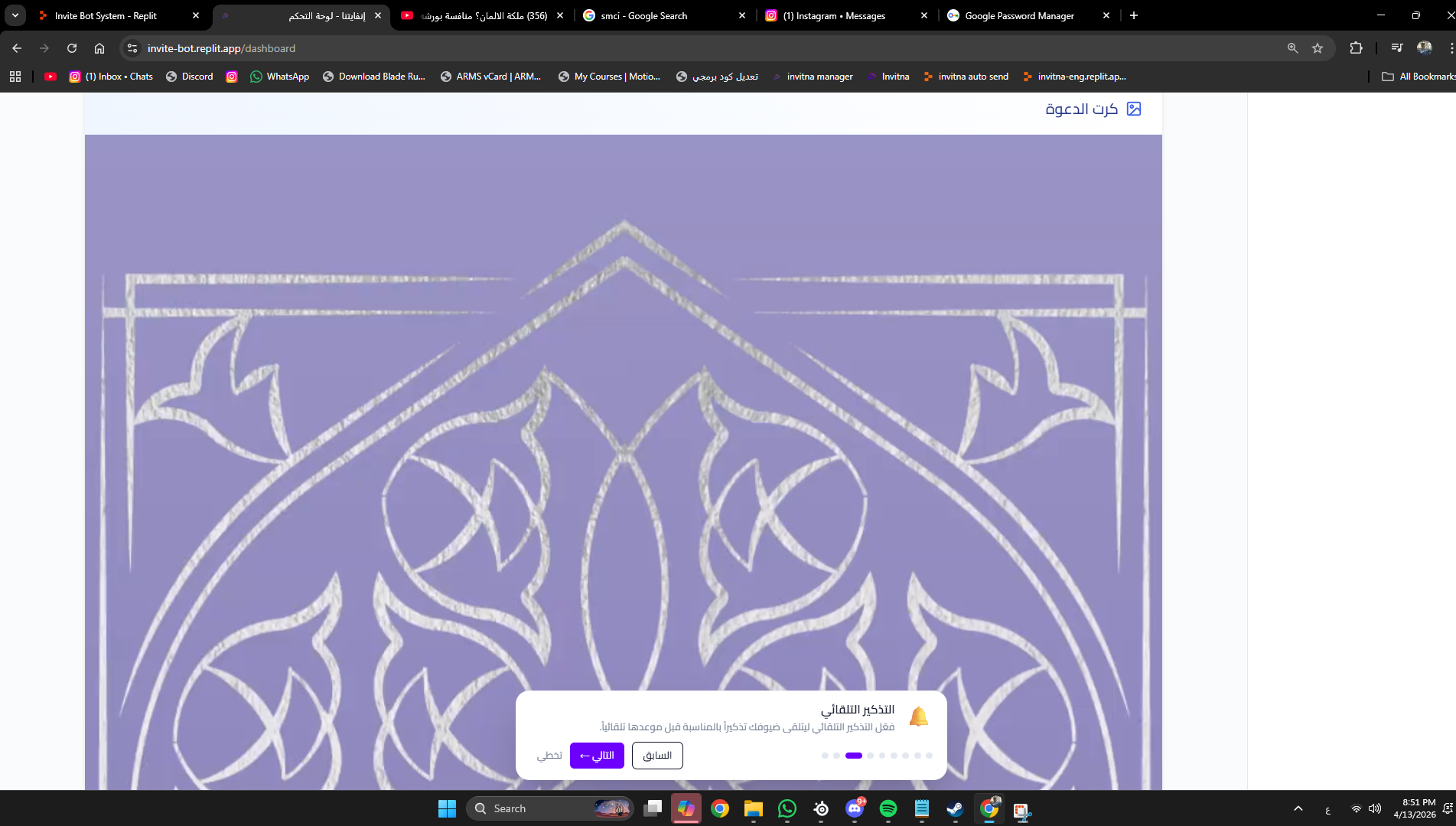Go to the browser home page
1456x826 pixels.
pos(99,48)
